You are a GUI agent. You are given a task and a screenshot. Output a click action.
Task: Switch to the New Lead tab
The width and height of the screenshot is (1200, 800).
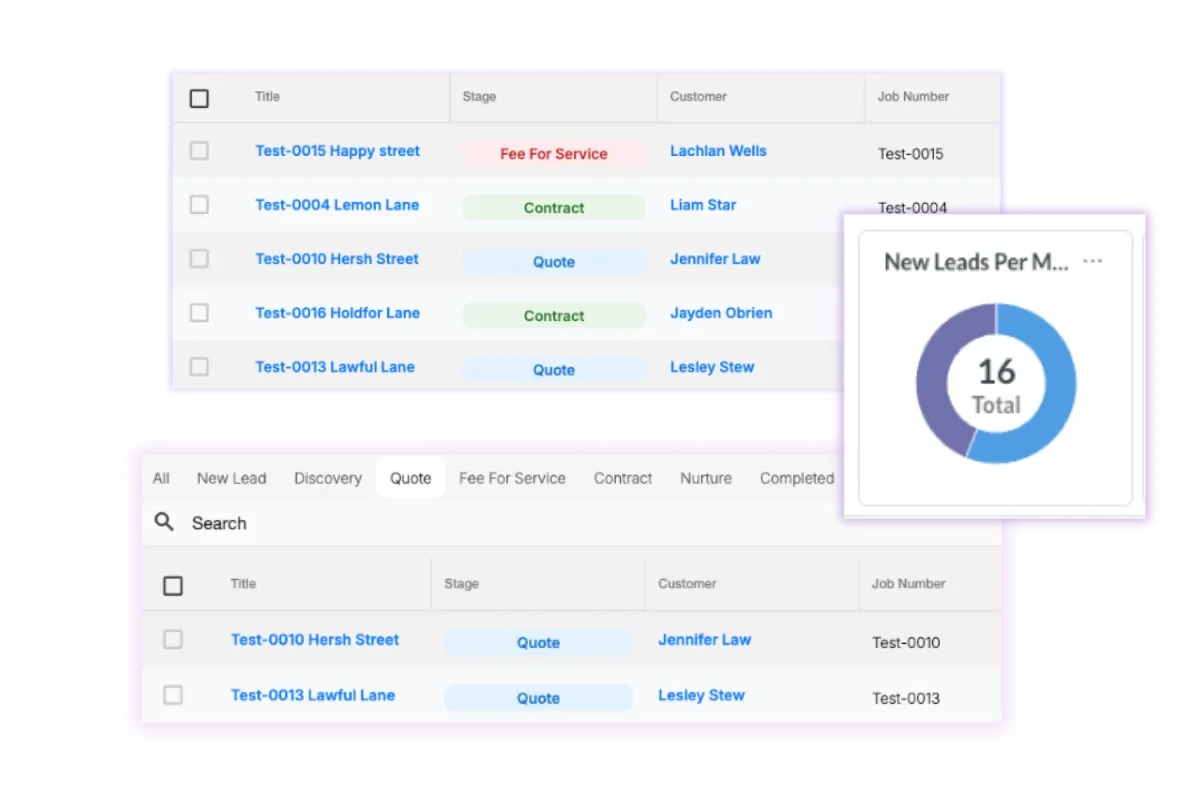click(231, 478)
